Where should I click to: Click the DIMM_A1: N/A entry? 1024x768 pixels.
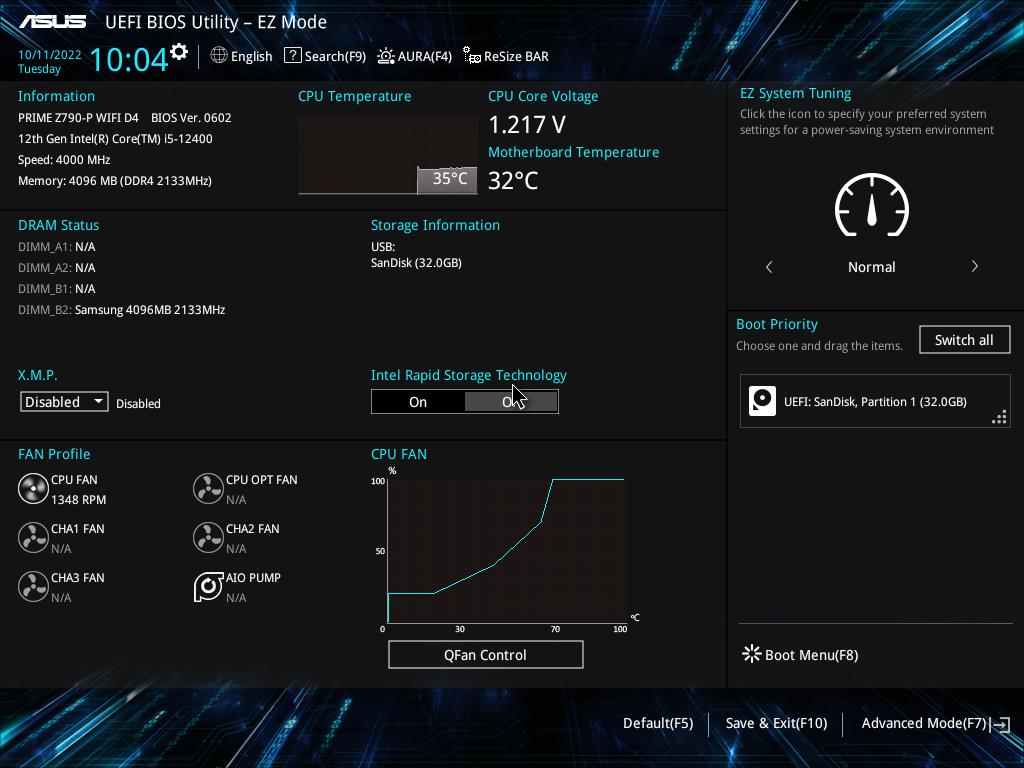point(57,247)
